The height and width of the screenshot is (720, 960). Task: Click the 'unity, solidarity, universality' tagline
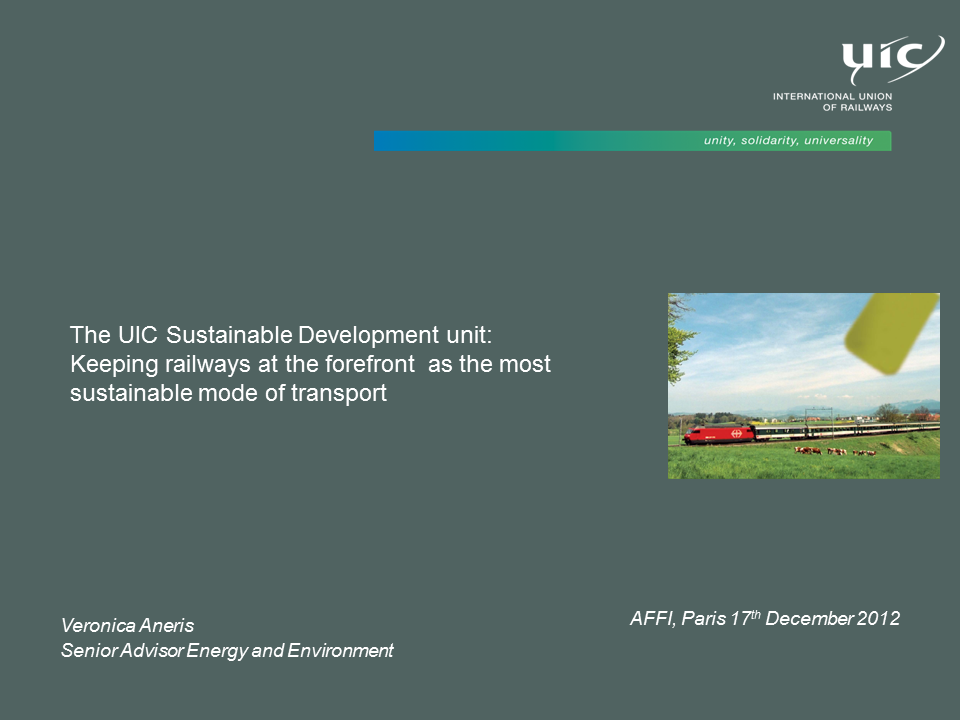788,141
